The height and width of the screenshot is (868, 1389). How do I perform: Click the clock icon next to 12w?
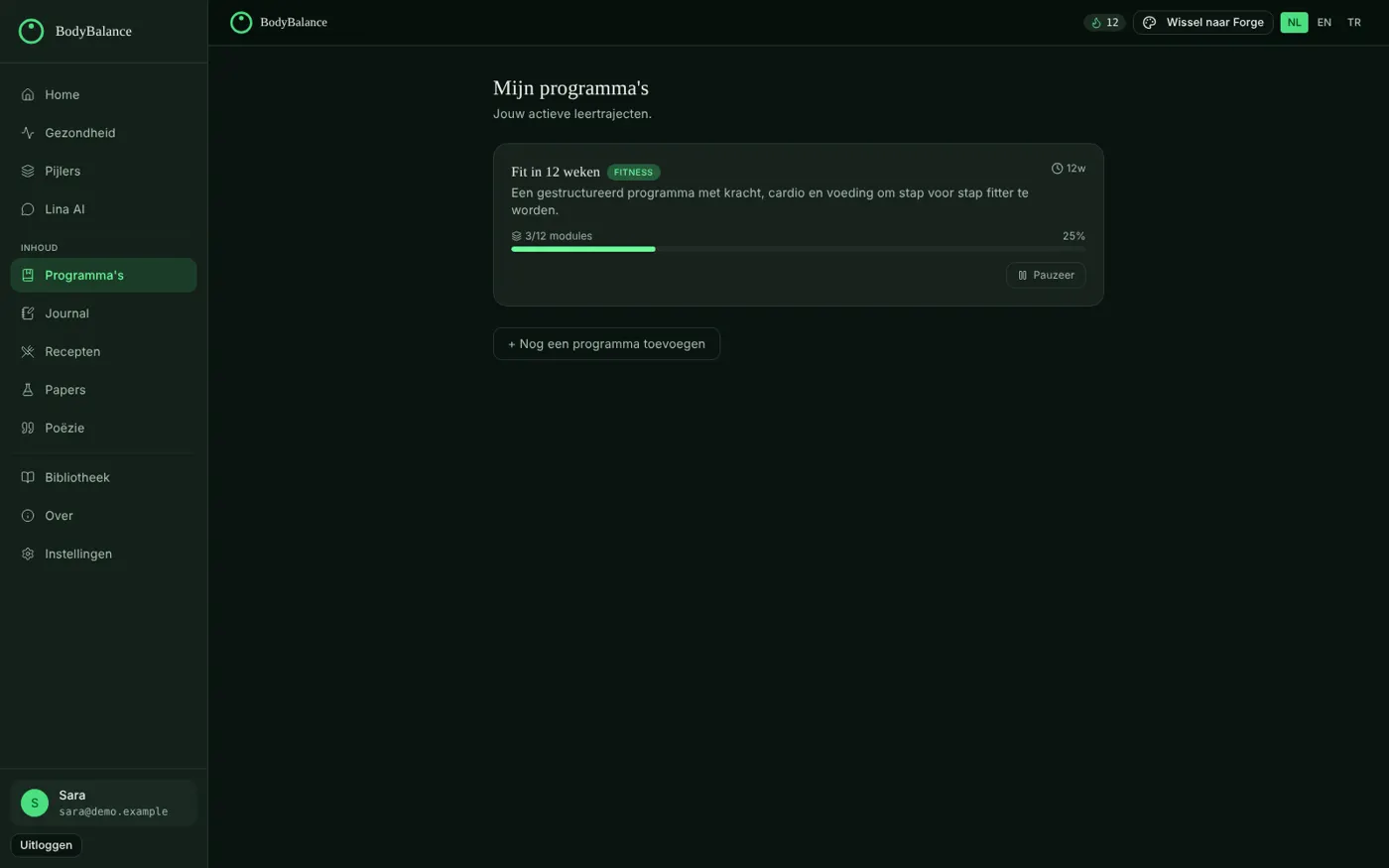1057,169
